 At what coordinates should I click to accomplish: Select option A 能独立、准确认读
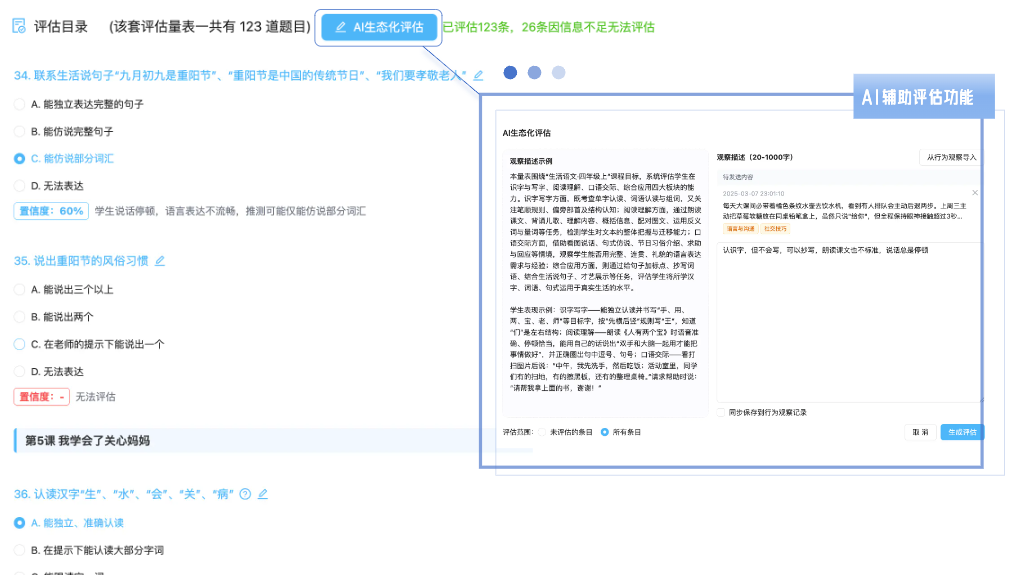pyautogui.click(x=20, y=523)
